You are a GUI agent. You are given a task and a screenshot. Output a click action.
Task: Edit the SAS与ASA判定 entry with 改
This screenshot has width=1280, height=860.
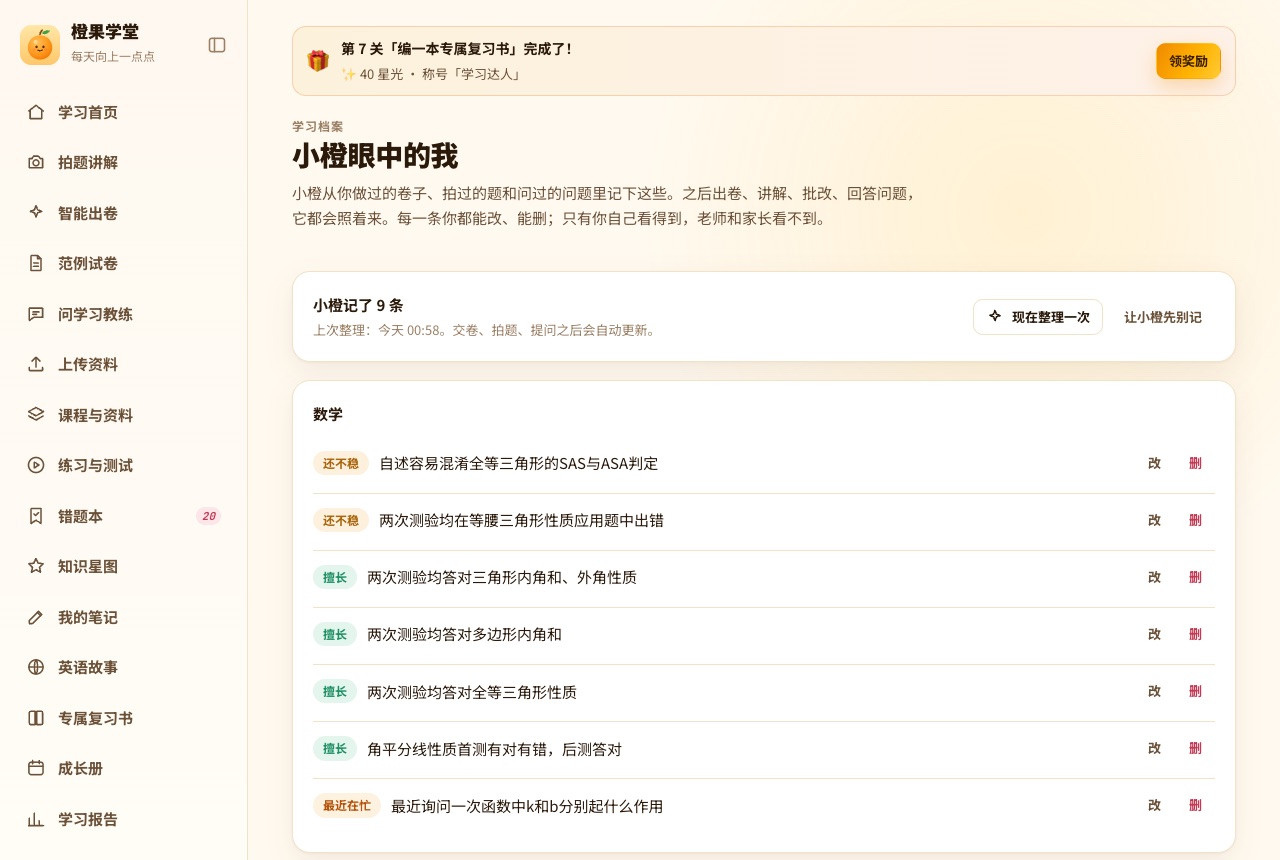pyautogui.click(x=1154, y=463)
